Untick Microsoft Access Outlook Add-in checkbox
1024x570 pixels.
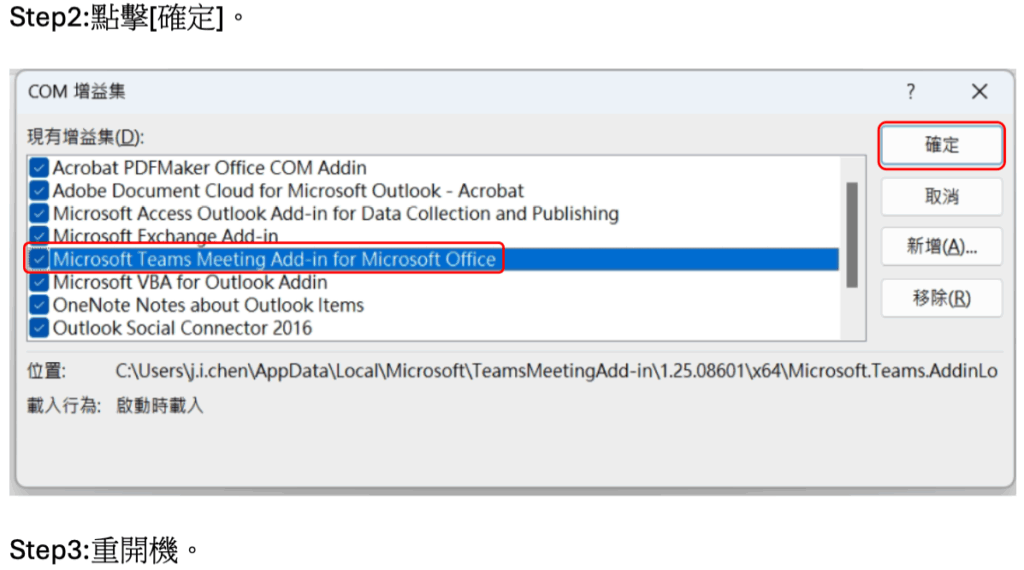click(x=39, y=213)
